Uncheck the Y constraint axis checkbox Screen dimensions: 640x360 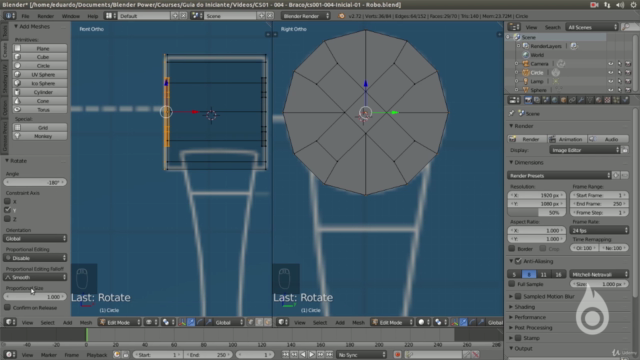(7, 210)
